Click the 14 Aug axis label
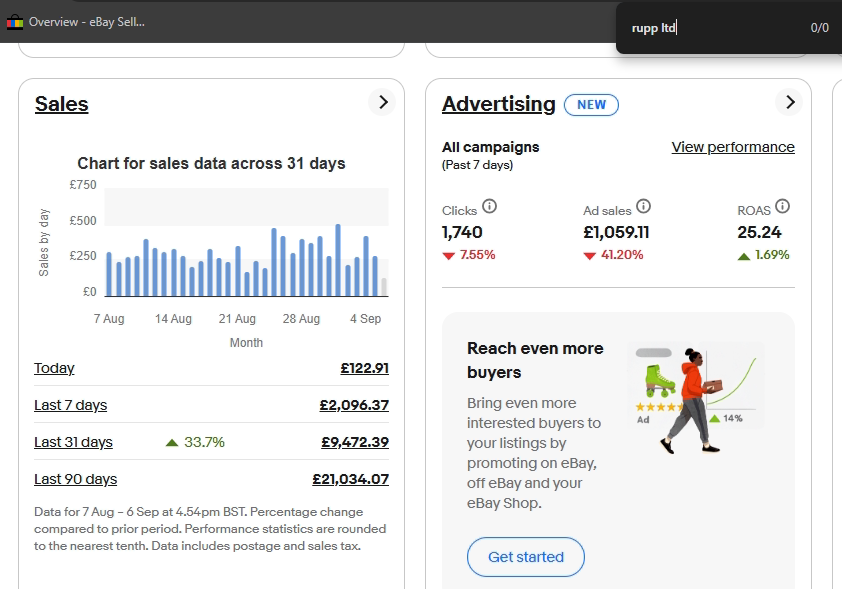The width and height of the screenshot is (842, 589). point(173,319)
